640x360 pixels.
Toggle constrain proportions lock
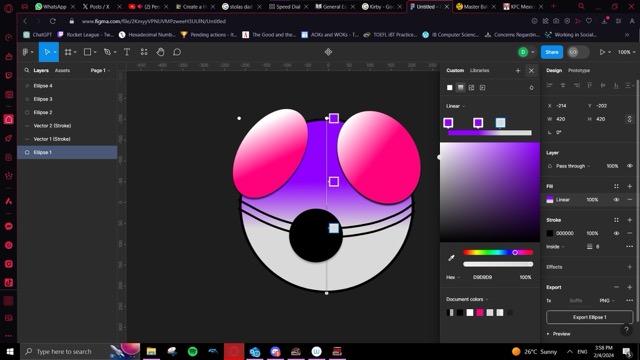(629, 119)
